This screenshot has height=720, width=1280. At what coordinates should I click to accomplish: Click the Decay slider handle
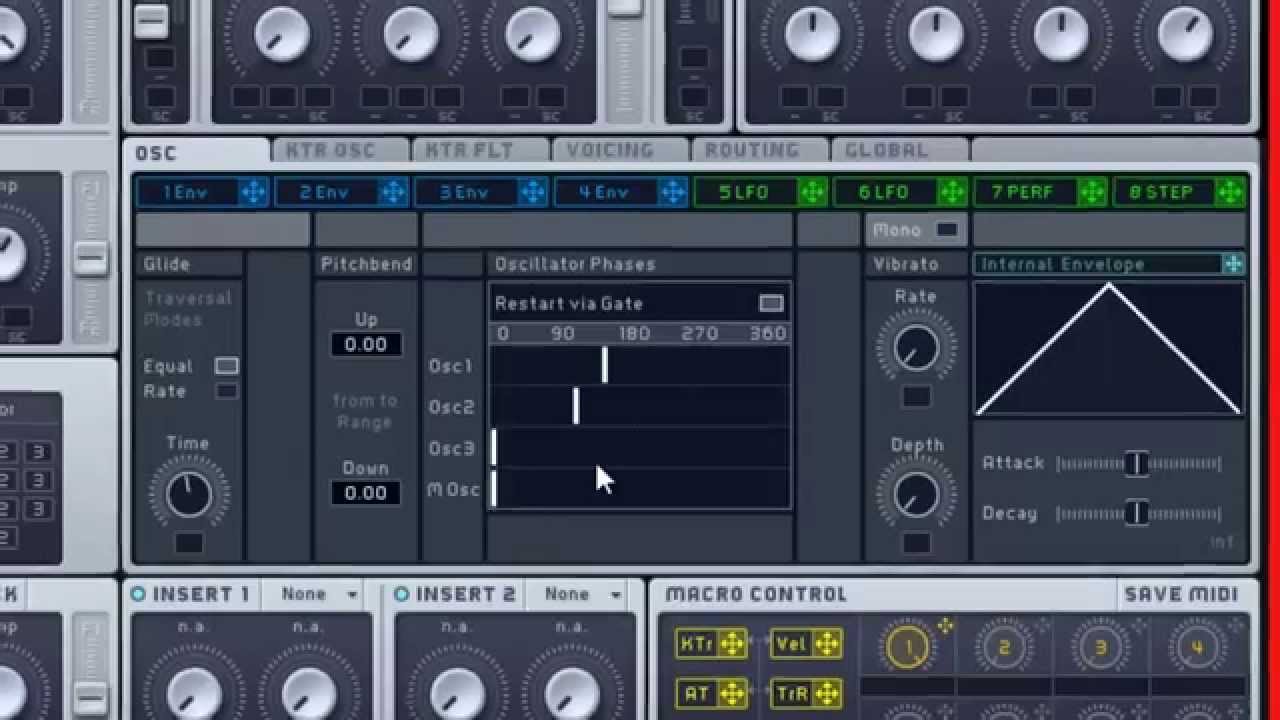pyautogui.click(x=1136, y=513)
